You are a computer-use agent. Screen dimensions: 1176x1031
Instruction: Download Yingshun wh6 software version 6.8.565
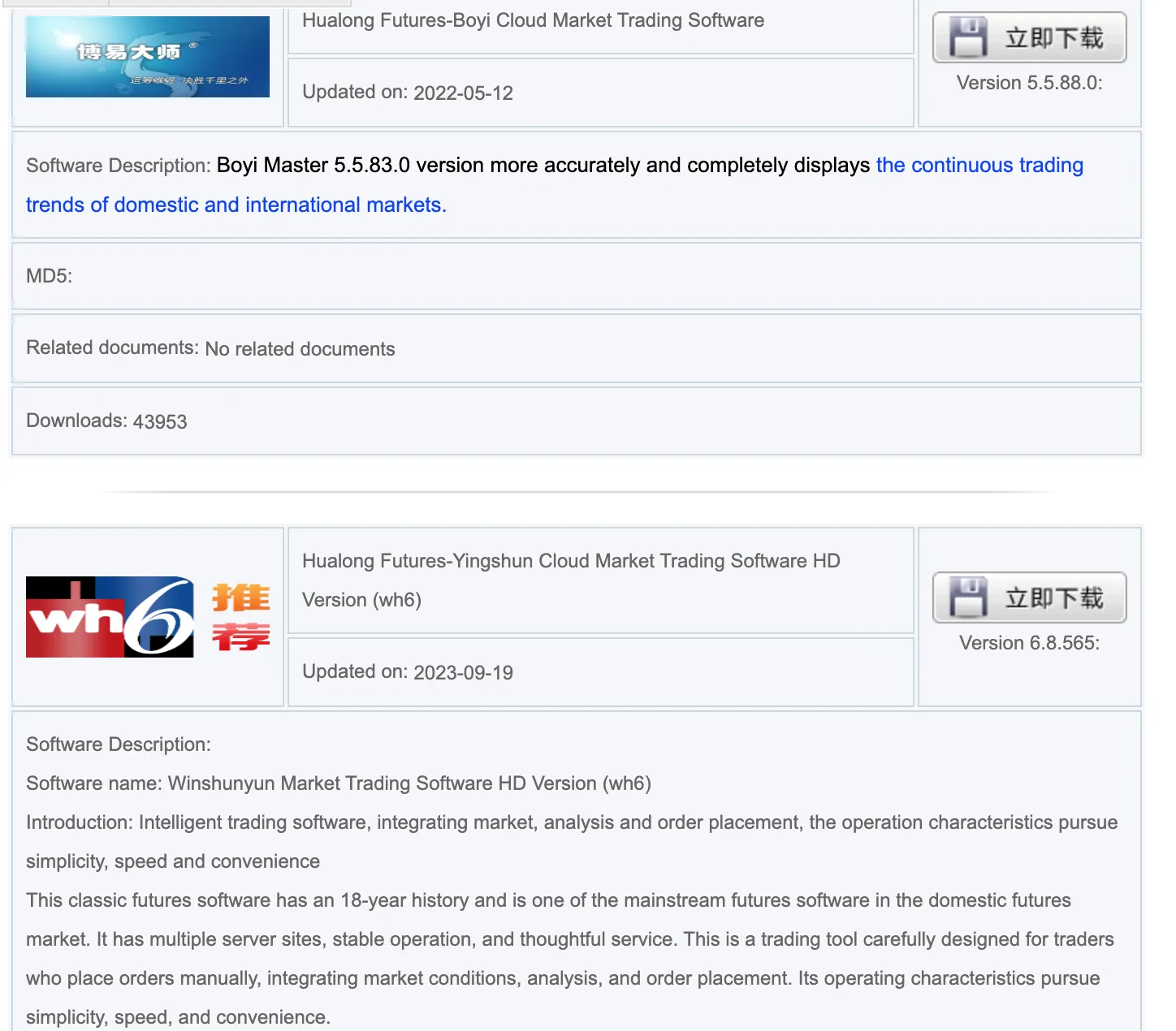coord(1030,597)
